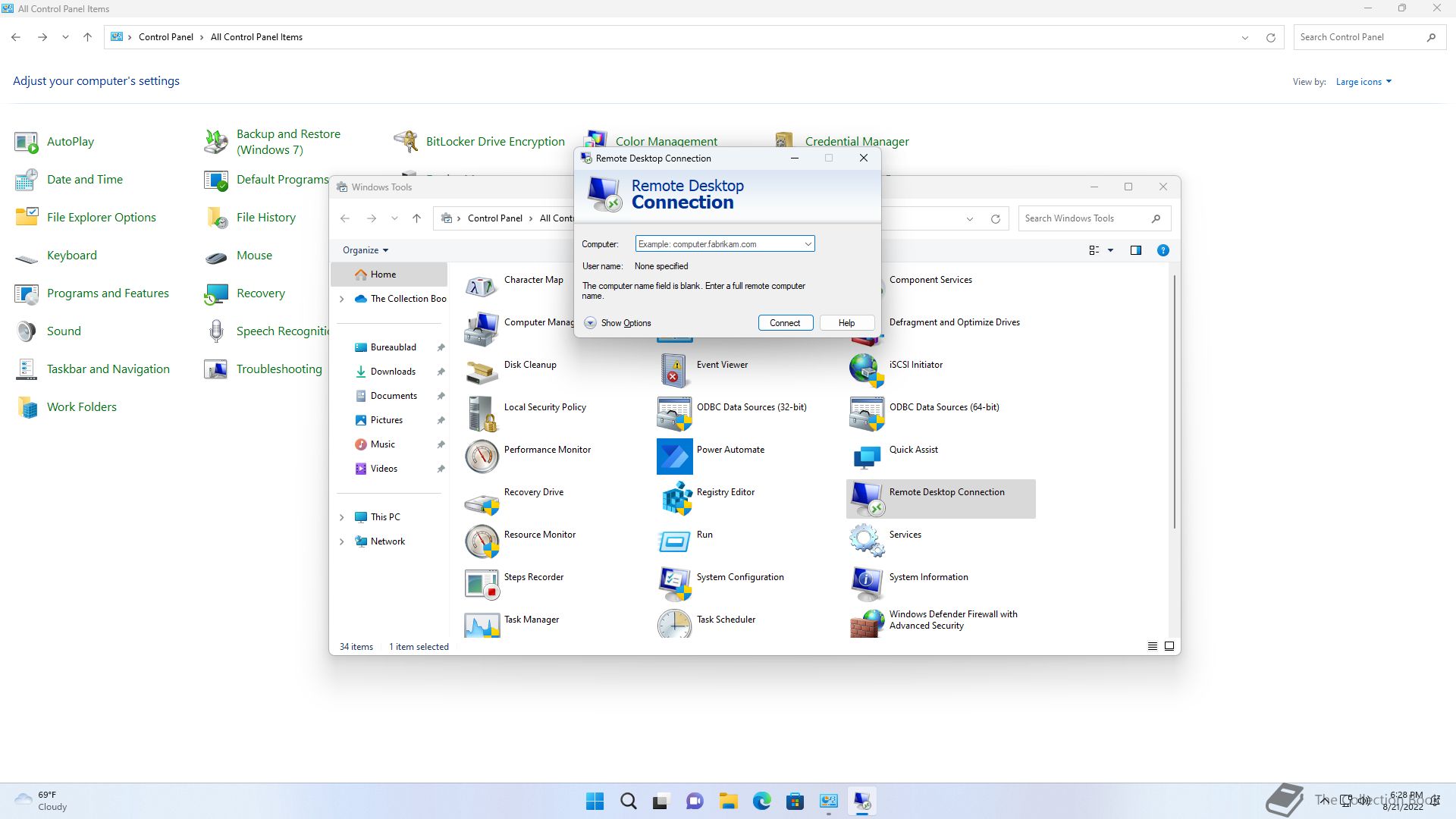Viewport: 1456px width, 819px height.
Task: Open Event Viewer icon
Action: (x=674, y=372)
